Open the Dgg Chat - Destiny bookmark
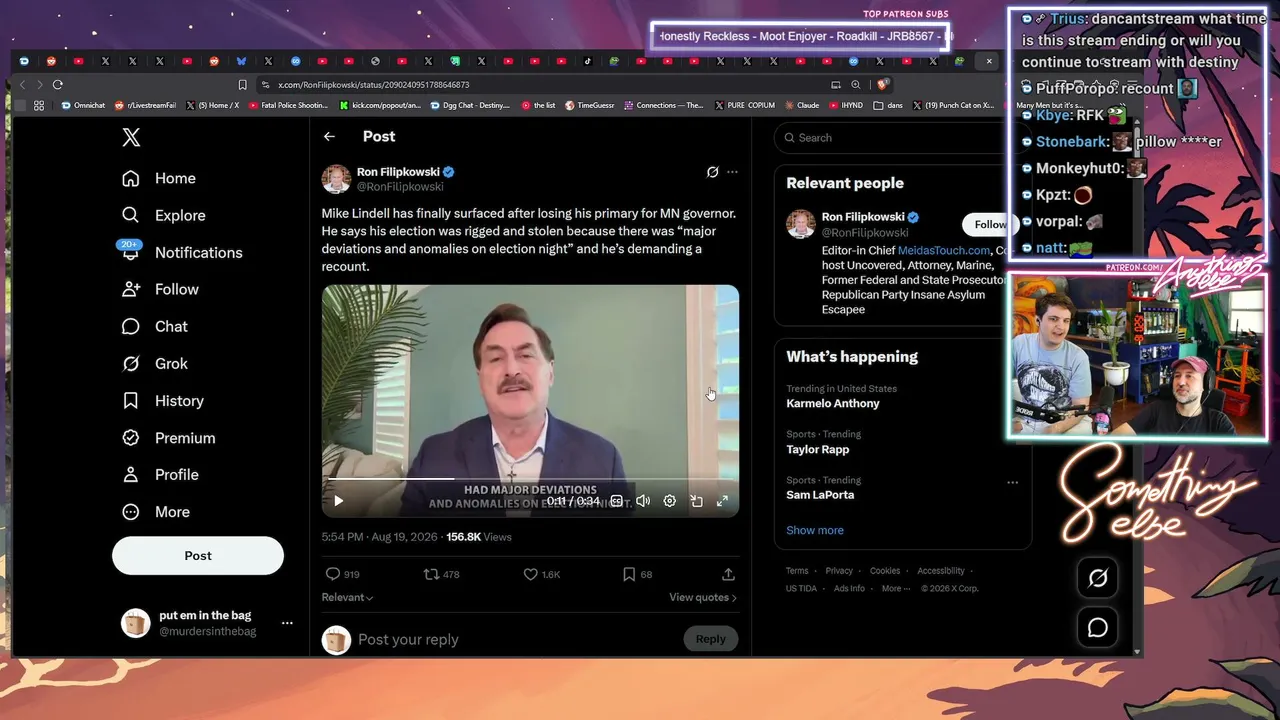The width and height of the screenshot is (1280, 720). (x=470, y=105)
